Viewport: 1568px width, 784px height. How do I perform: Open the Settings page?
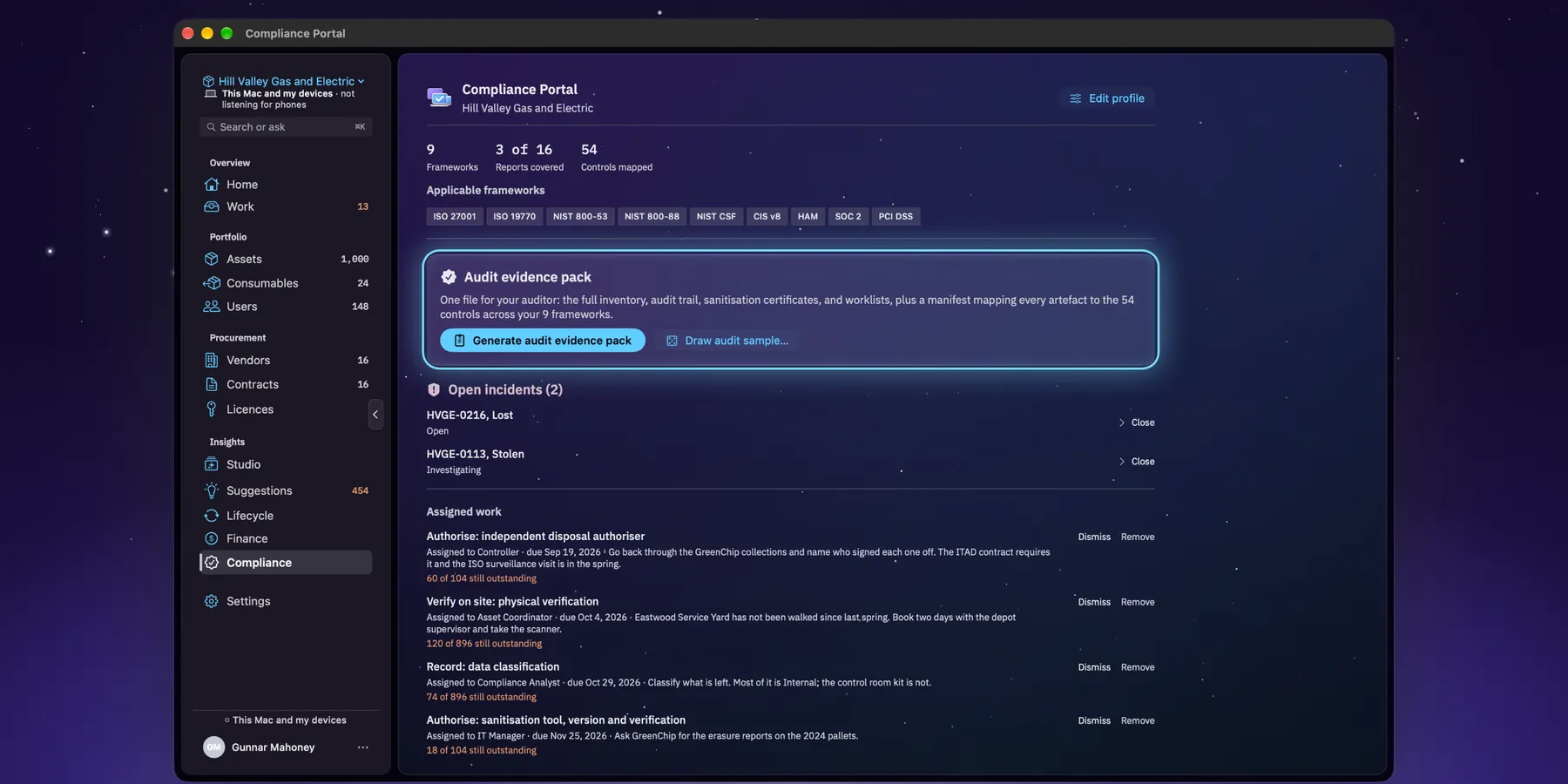click(286, 601)
